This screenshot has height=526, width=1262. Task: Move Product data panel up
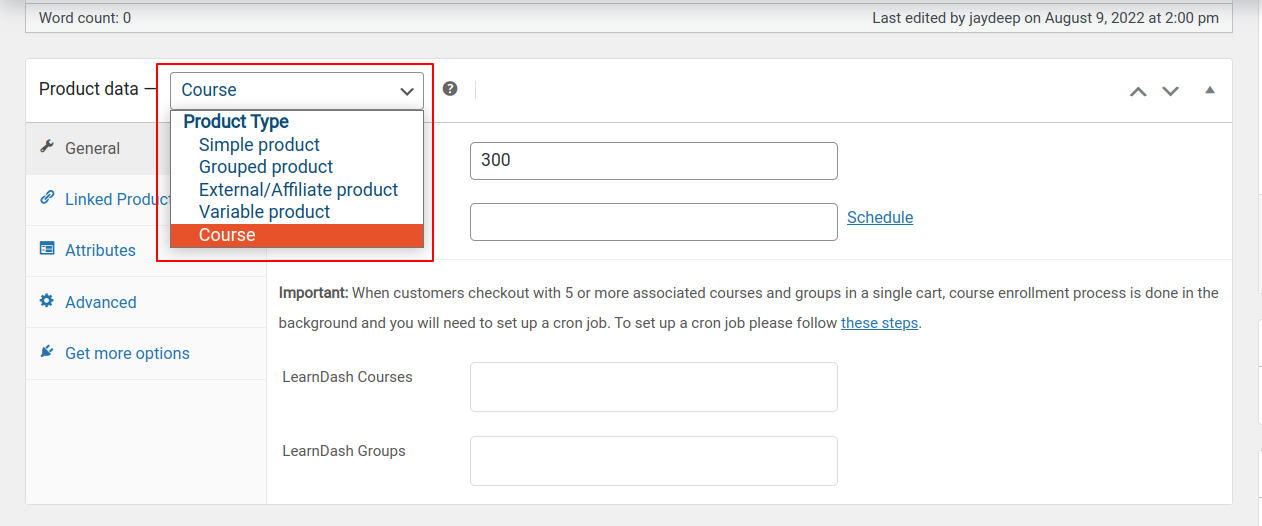coord(1138,91)
